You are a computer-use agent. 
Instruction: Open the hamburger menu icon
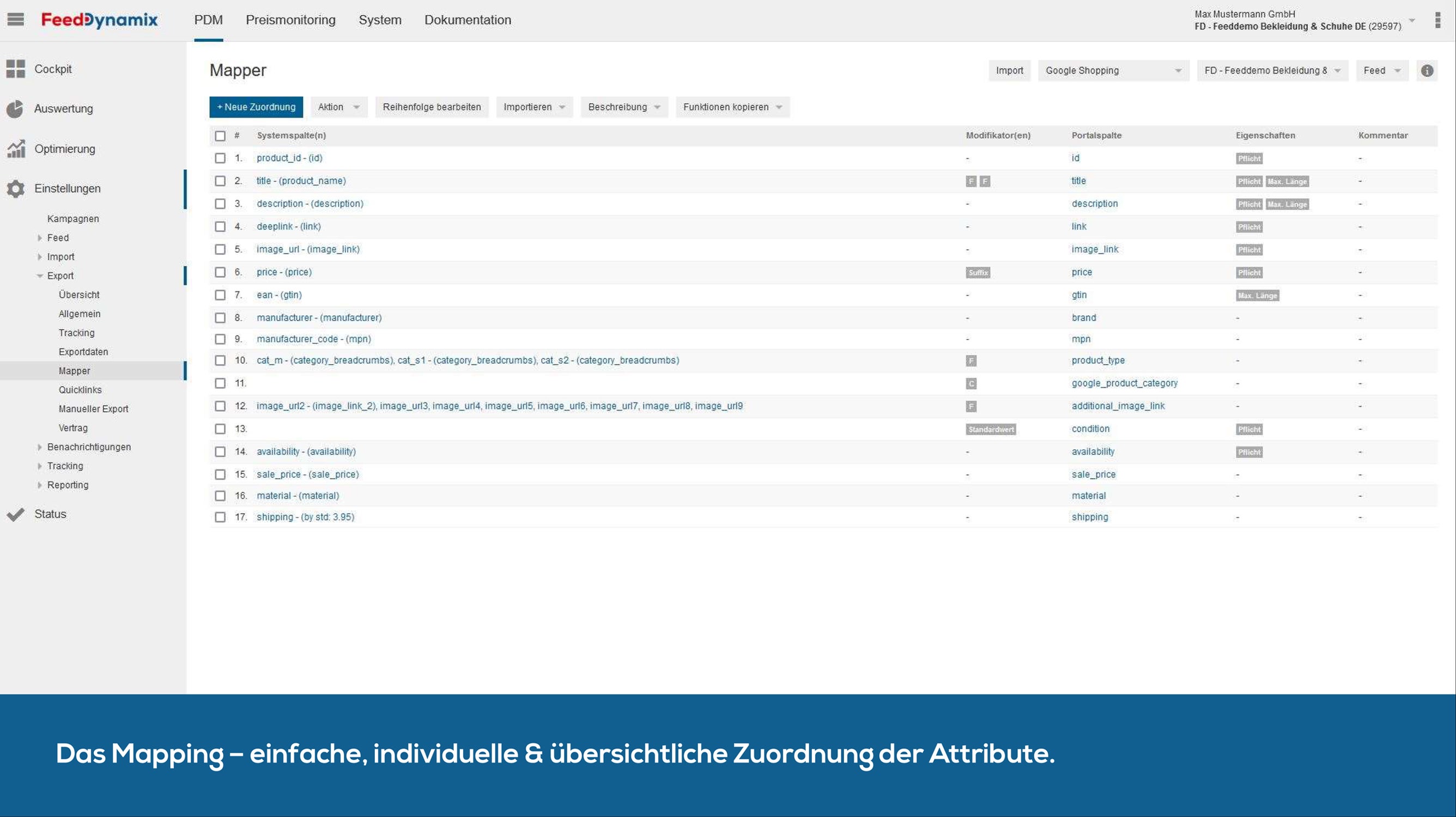[x=15, y=20]
